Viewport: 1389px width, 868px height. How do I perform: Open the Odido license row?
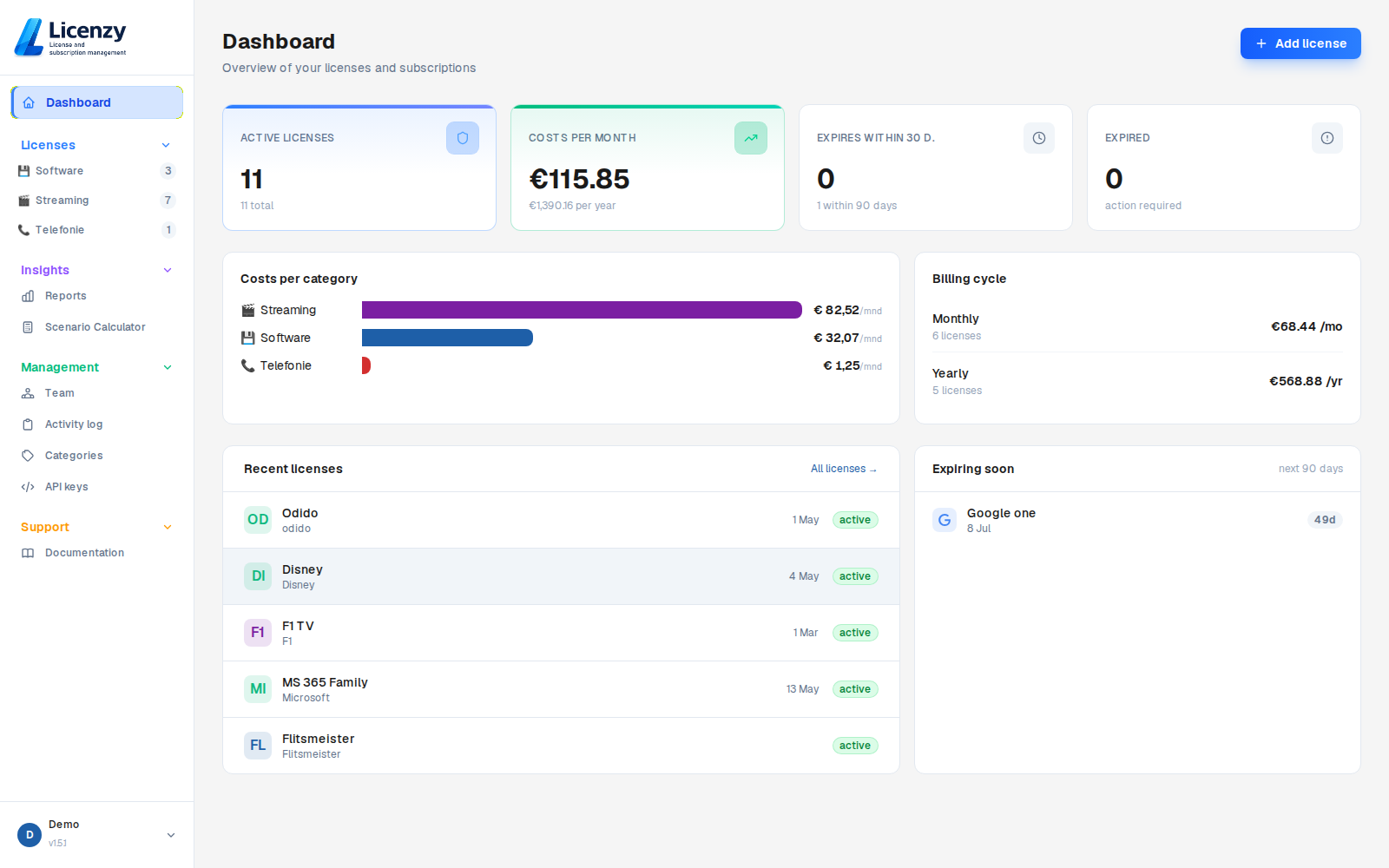click(561, 520)
